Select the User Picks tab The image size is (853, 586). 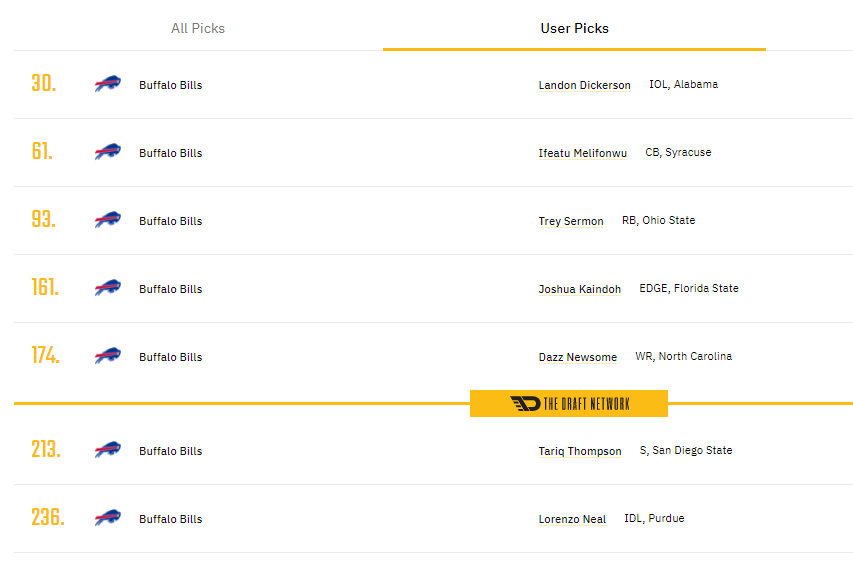coord(574,28)
